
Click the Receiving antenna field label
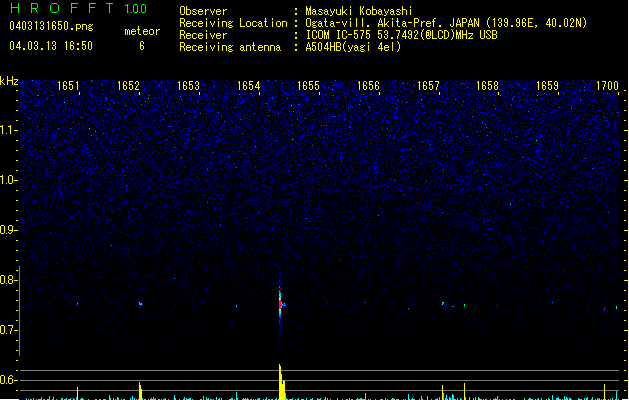point(230,47)
